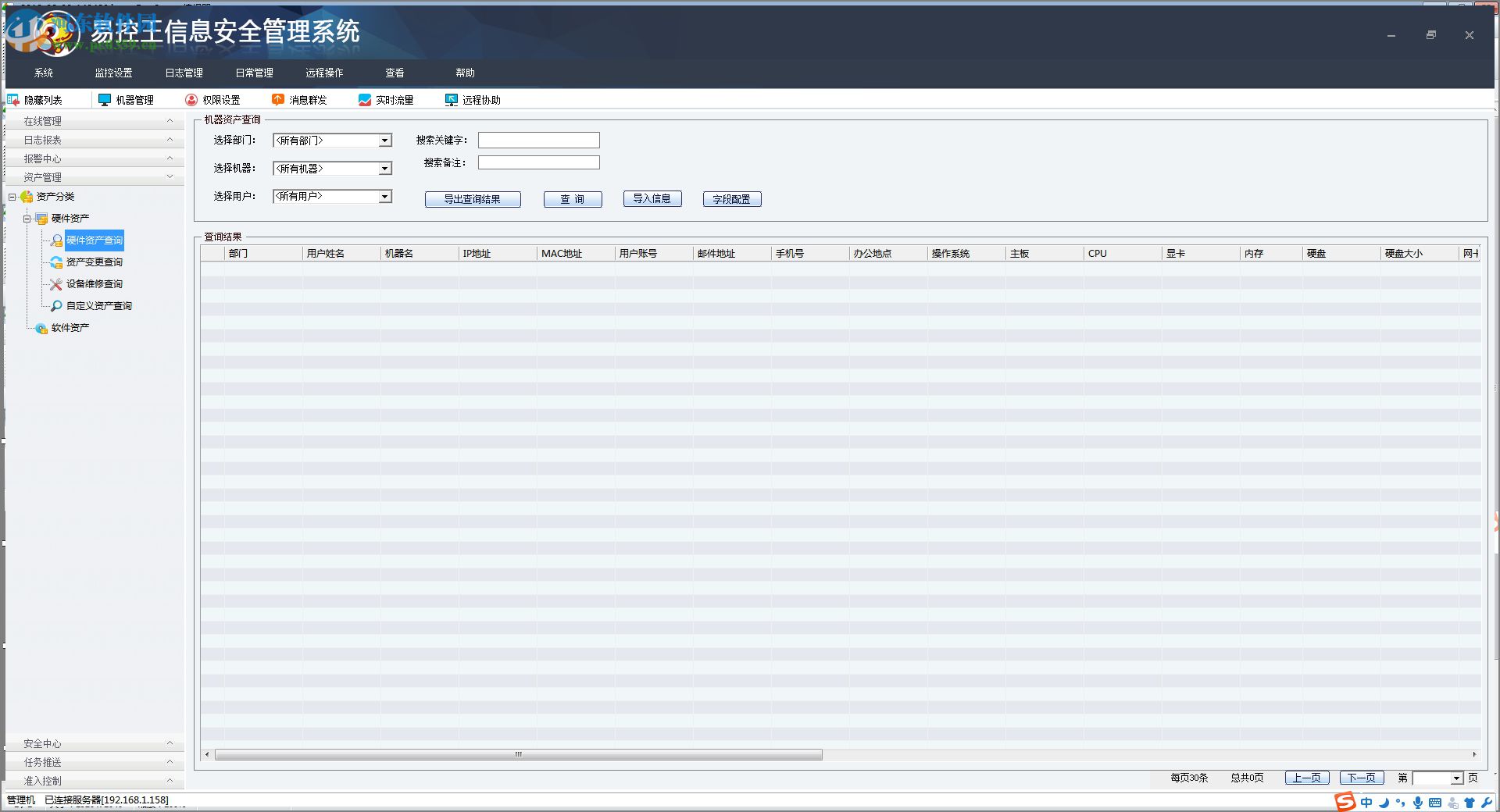Open the 选择用户 dropdown

coord(384,197)
